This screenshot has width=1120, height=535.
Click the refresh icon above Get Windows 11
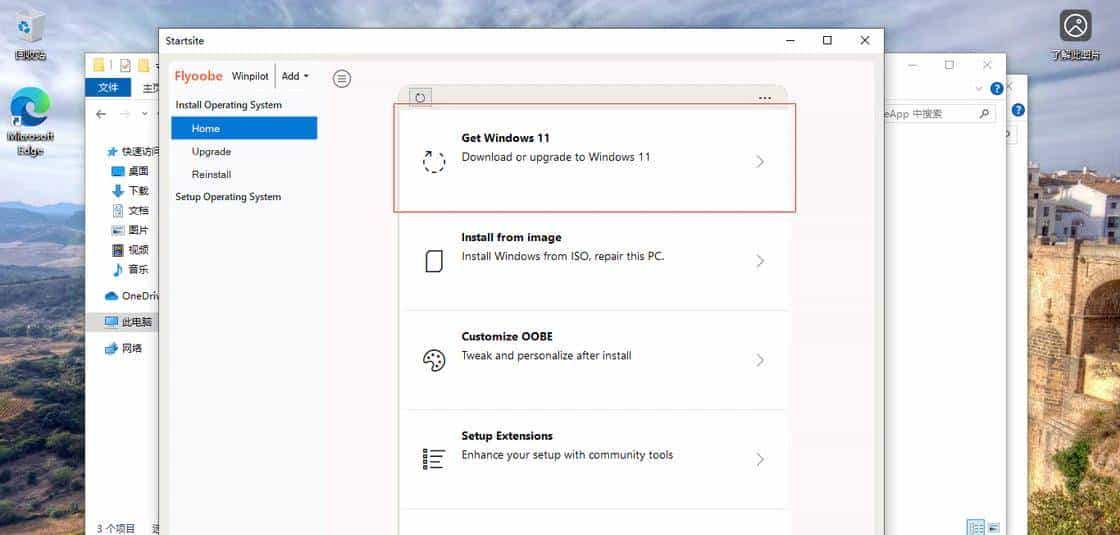click(x=420, y=98)
